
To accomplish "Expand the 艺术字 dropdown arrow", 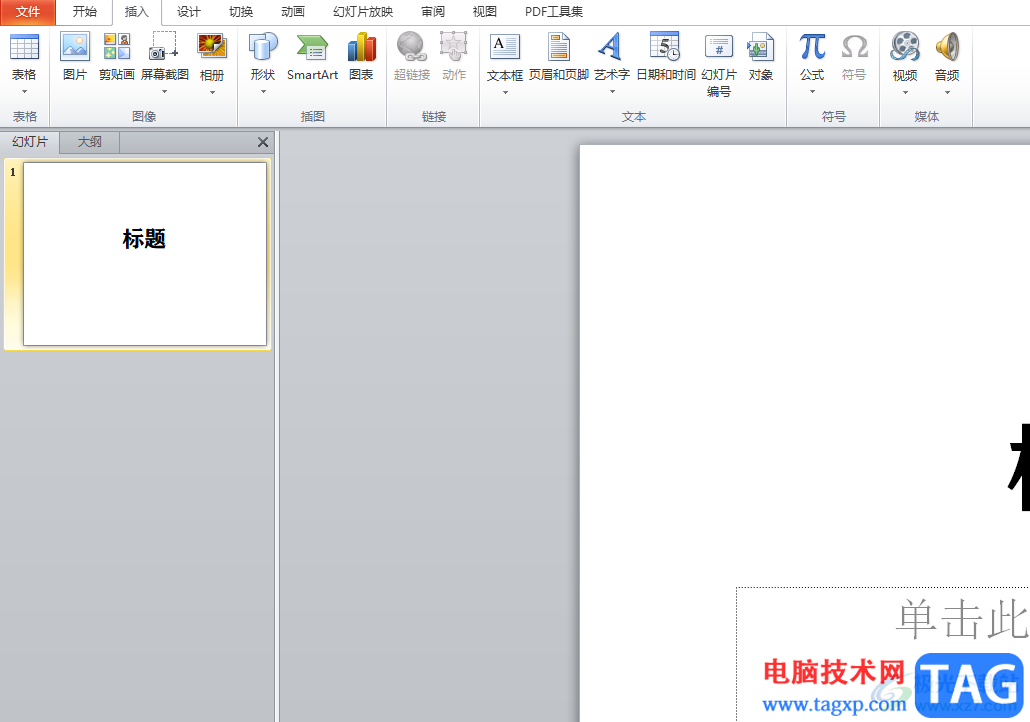I will [x=612, y=91].
